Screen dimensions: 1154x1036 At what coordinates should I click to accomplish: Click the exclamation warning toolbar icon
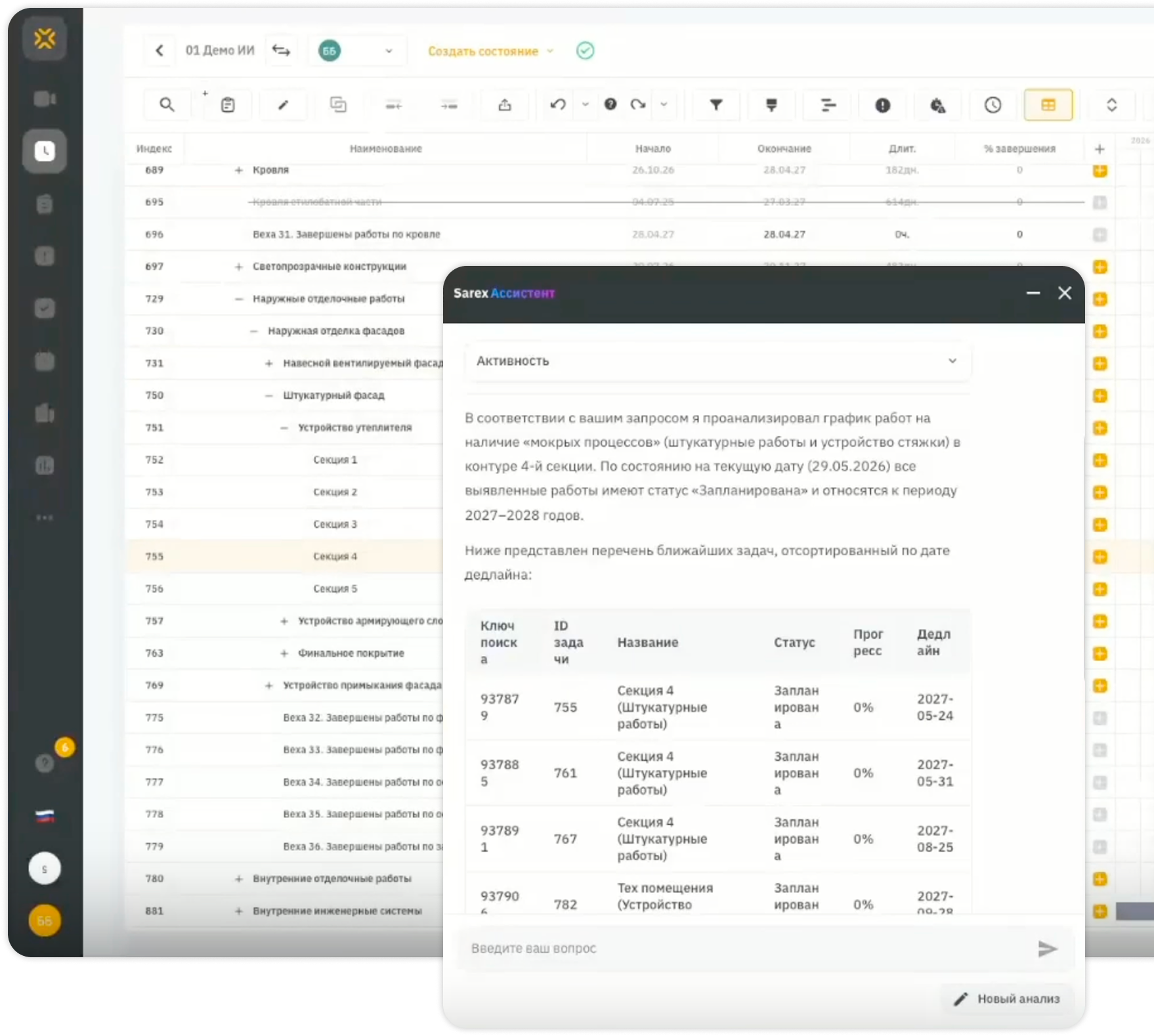pos(882,105)
